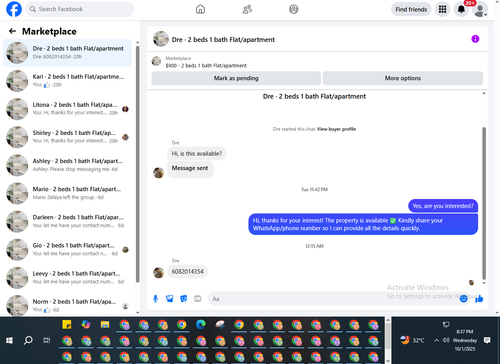Open the account profile menu
Screen dimensions: 500x364
point(480,10)
